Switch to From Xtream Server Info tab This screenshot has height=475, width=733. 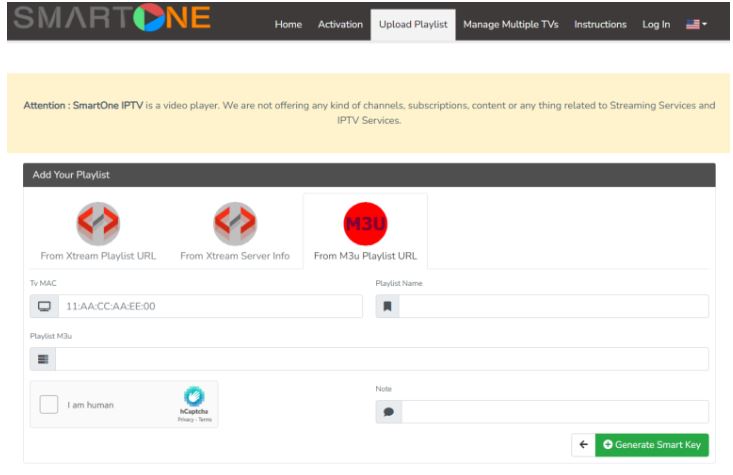pos(235,256)
